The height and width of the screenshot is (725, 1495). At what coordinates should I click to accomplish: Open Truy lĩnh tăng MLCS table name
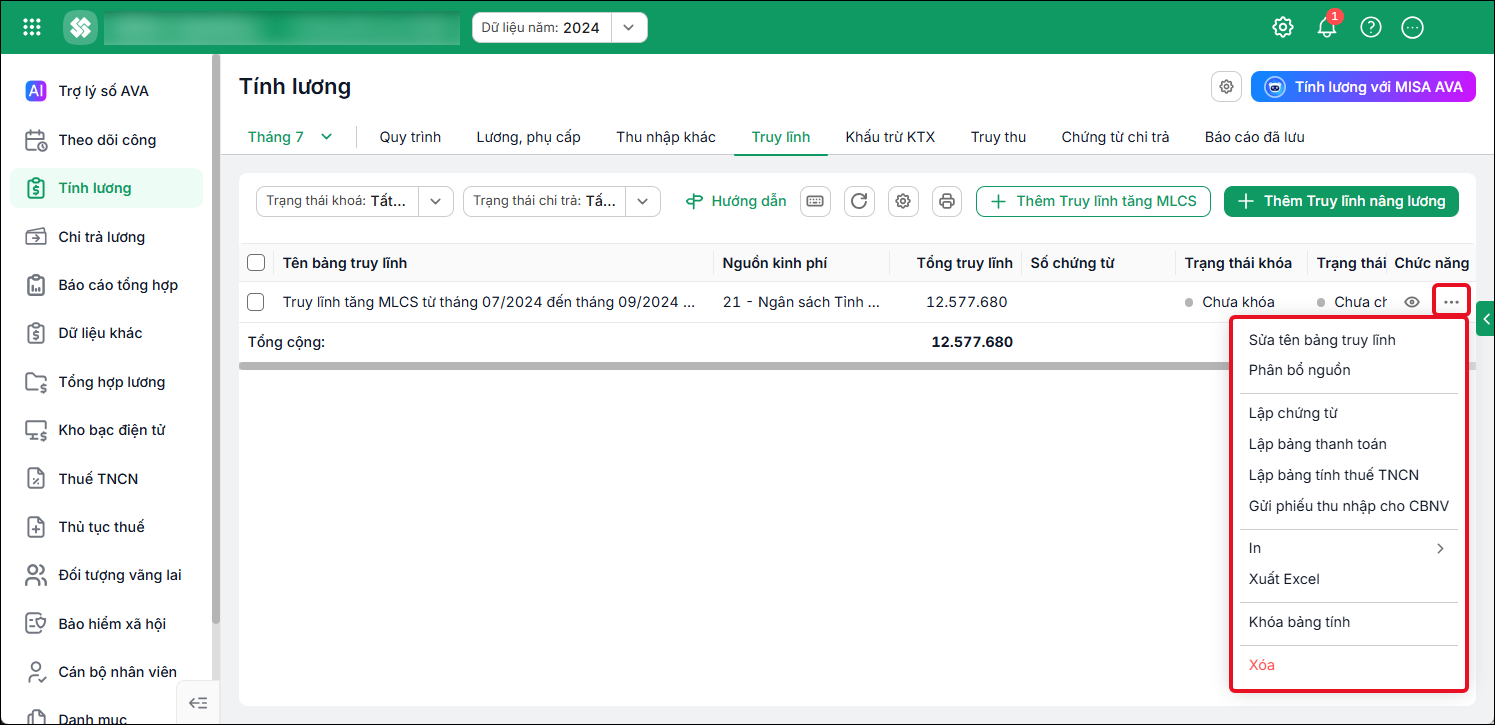click(x=489, y=302)
